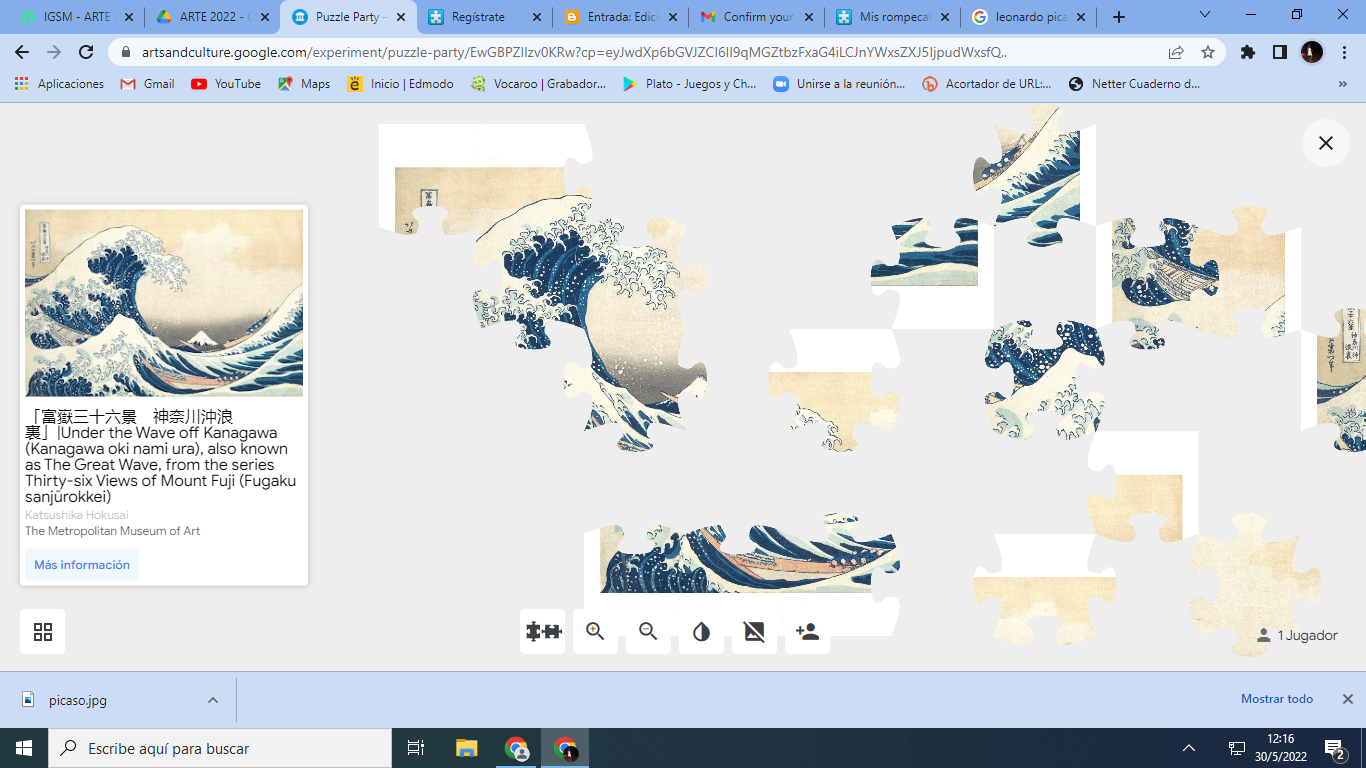
Task: Toggle the browser side panel icon
Action: click(x=1279, y=52)
